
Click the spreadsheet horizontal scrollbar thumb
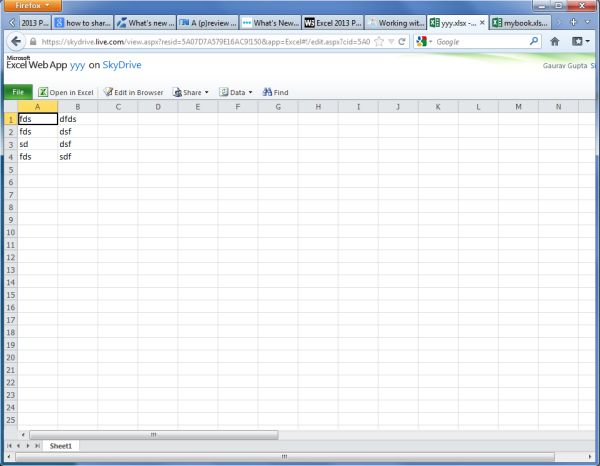click(154, 435)
